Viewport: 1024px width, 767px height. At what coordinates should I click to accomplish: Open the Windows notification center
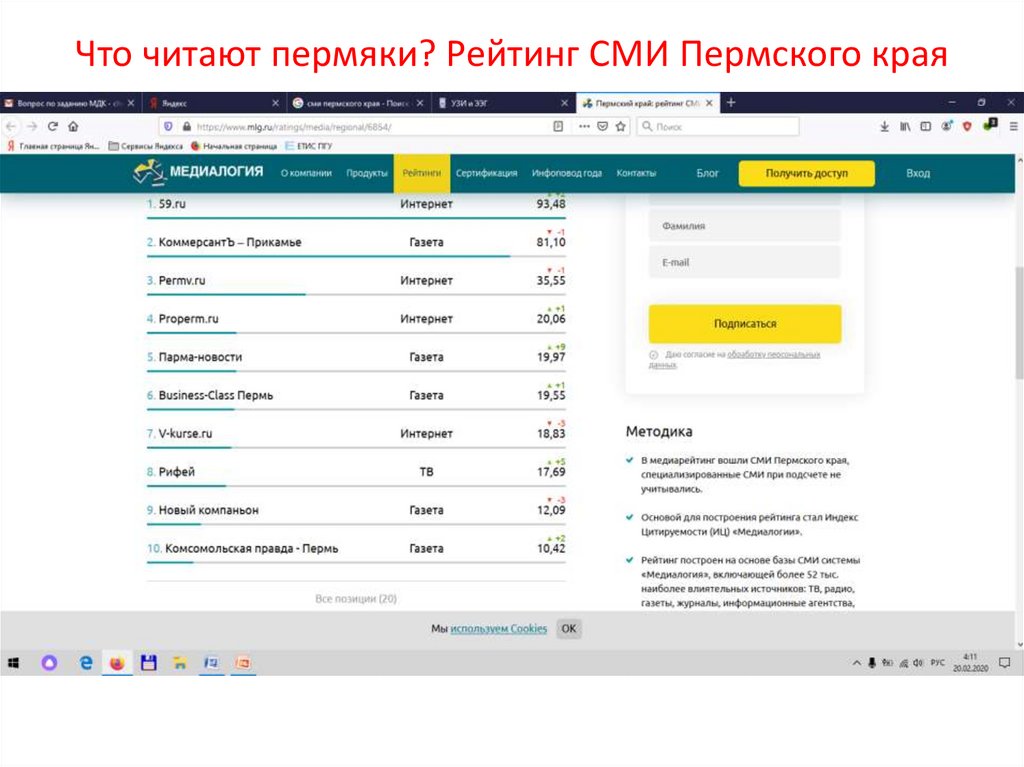[x=1005, y=663]
